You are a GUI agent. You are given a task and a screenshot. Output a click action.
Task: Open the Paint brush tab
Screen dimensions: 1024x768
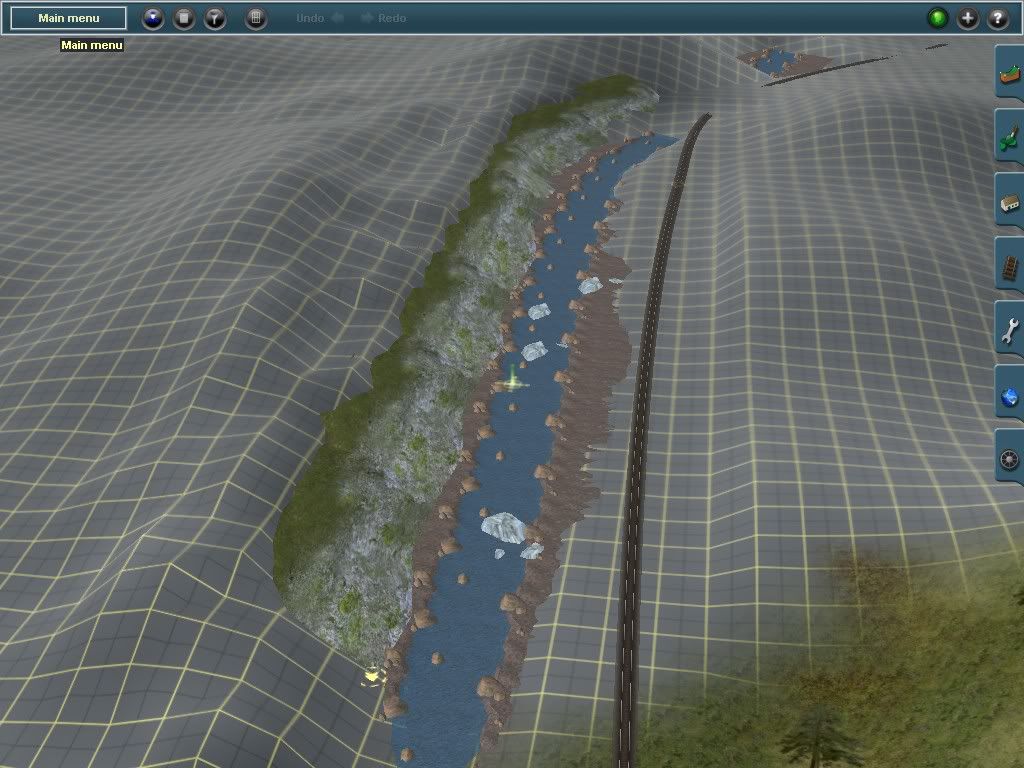(x=1009, y=137)
